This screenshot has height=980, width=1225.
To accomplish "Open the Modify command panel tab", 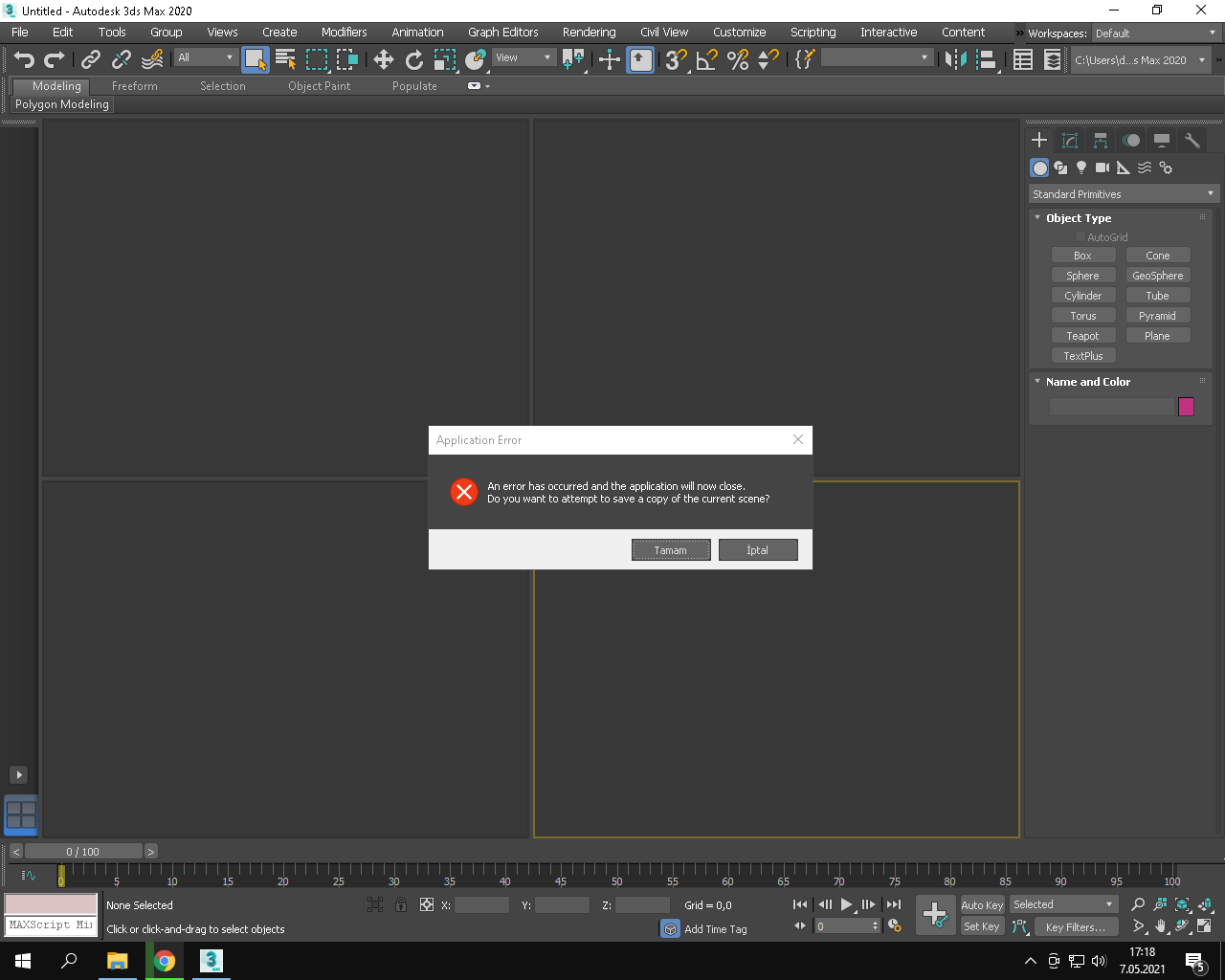I will tap(1070, 141).
